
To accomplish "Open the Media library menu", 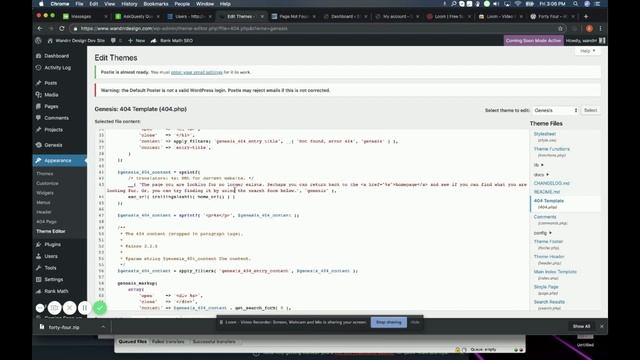I will pyautogui.click(x=51, y=95).
